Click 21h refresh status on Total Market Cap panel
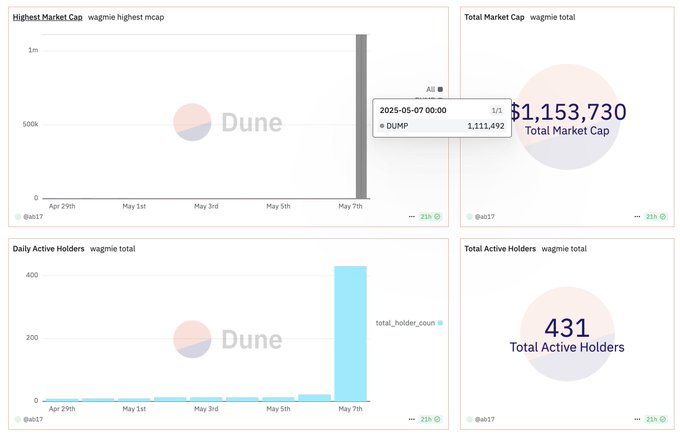Image resolution: width=680 pixels, height=437 pixels. [655, 216]
